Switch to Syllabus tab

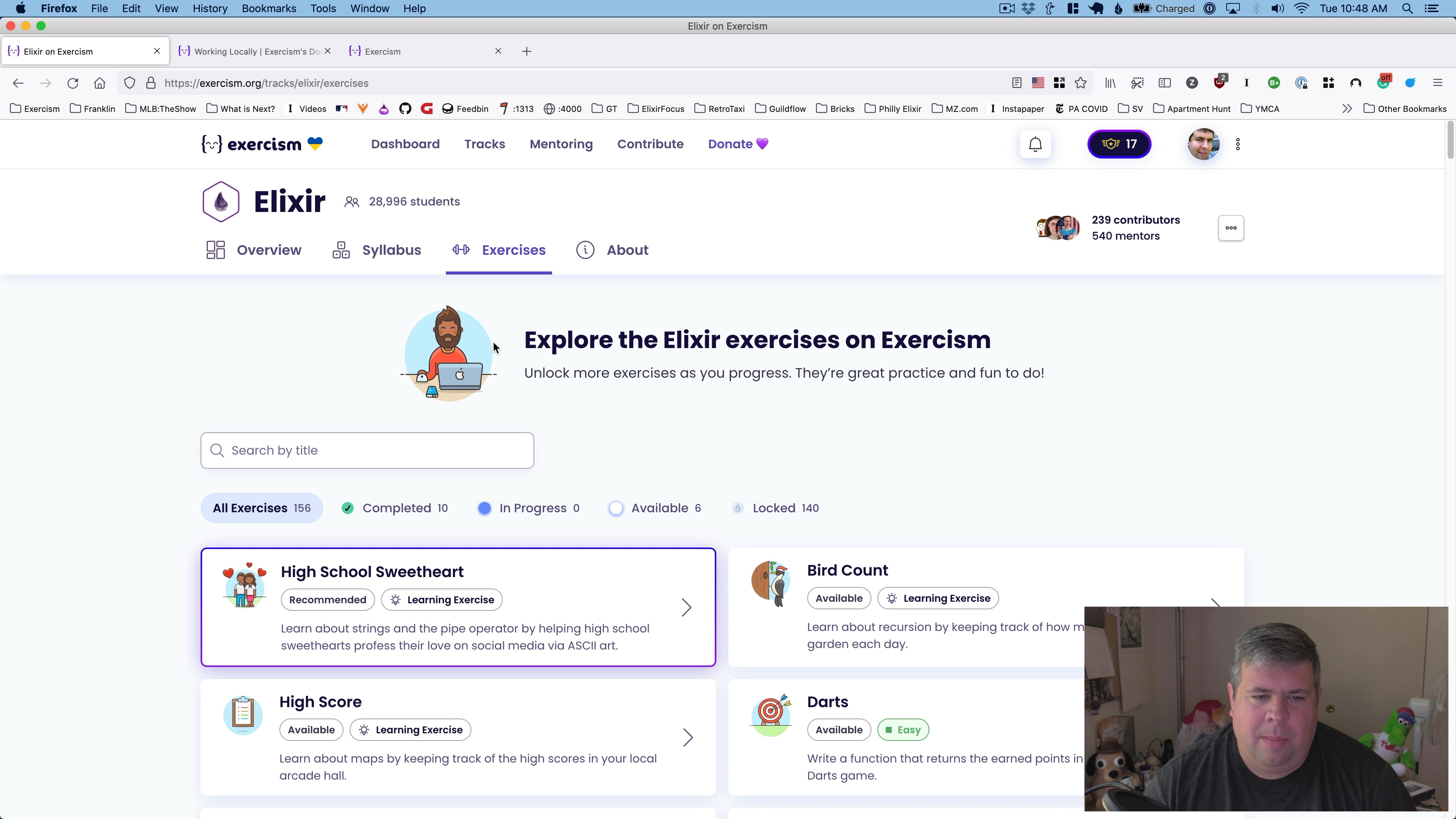(377, 250)
